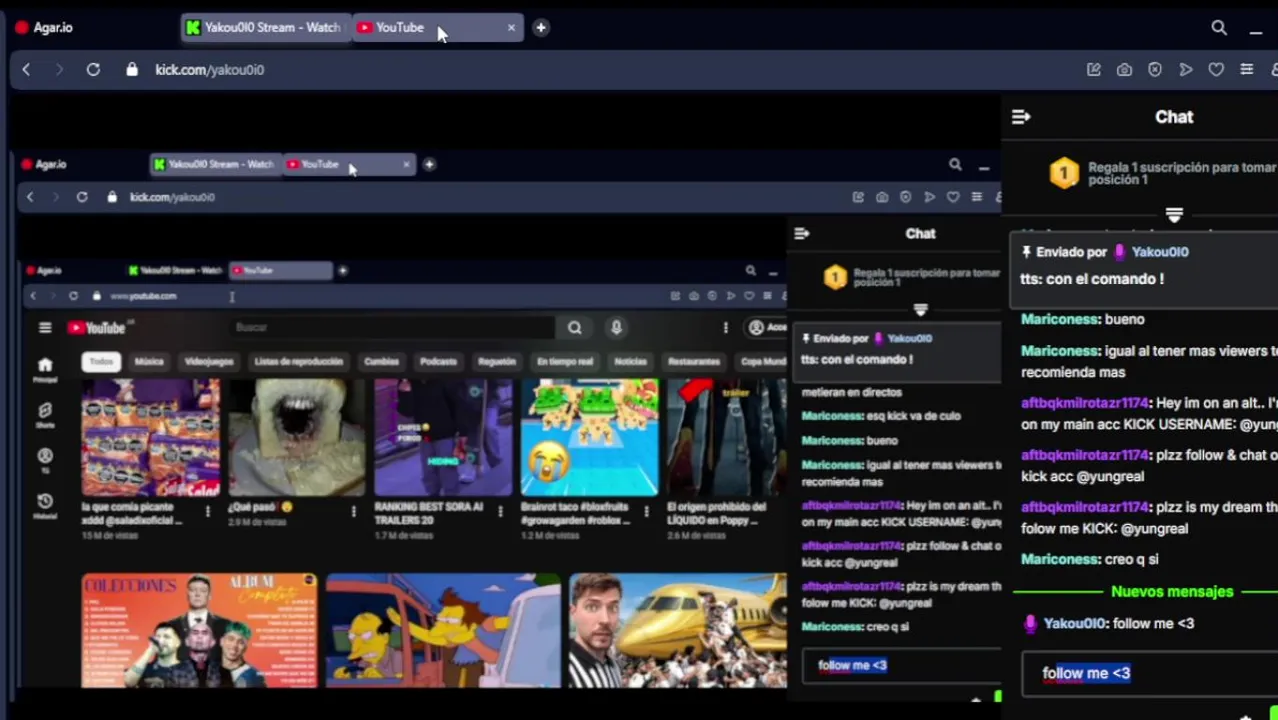The image size is (1278, 720).
Task: Select the 'En tiempo real' filter chip
Action: pos(565,361)
